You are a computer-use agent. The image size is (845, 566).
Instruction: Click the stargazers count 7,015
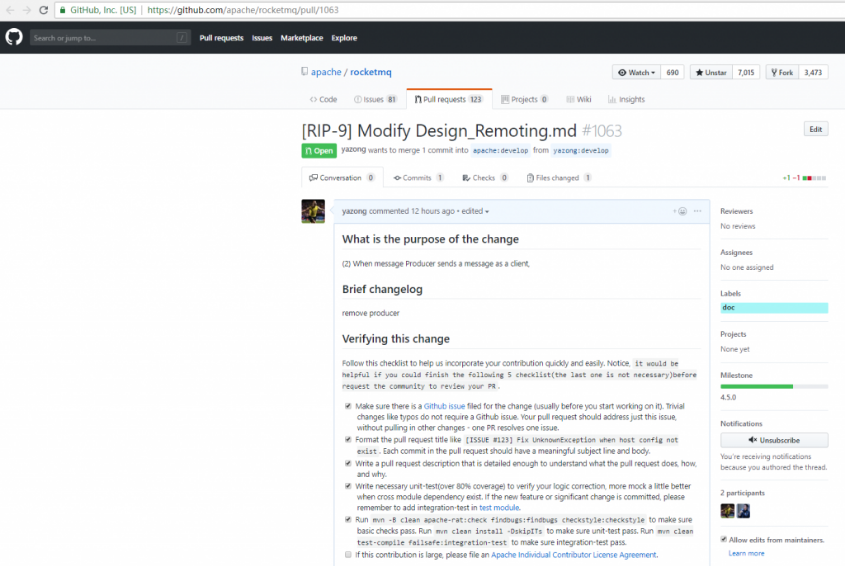pos(746,72)
